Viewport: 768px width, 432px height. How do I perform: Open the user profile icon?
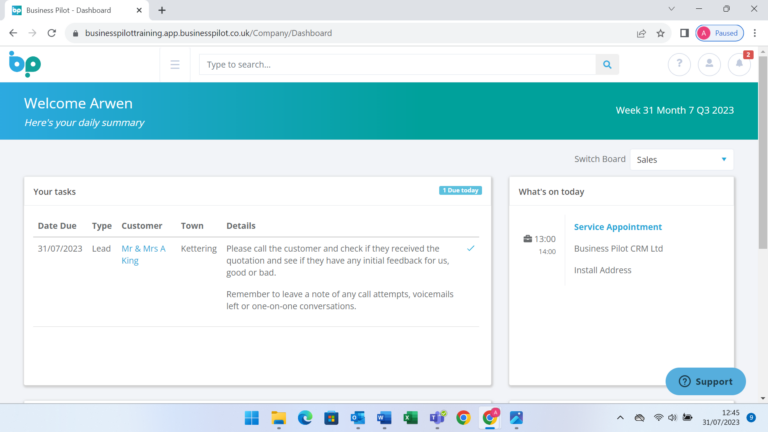[709, 64]
